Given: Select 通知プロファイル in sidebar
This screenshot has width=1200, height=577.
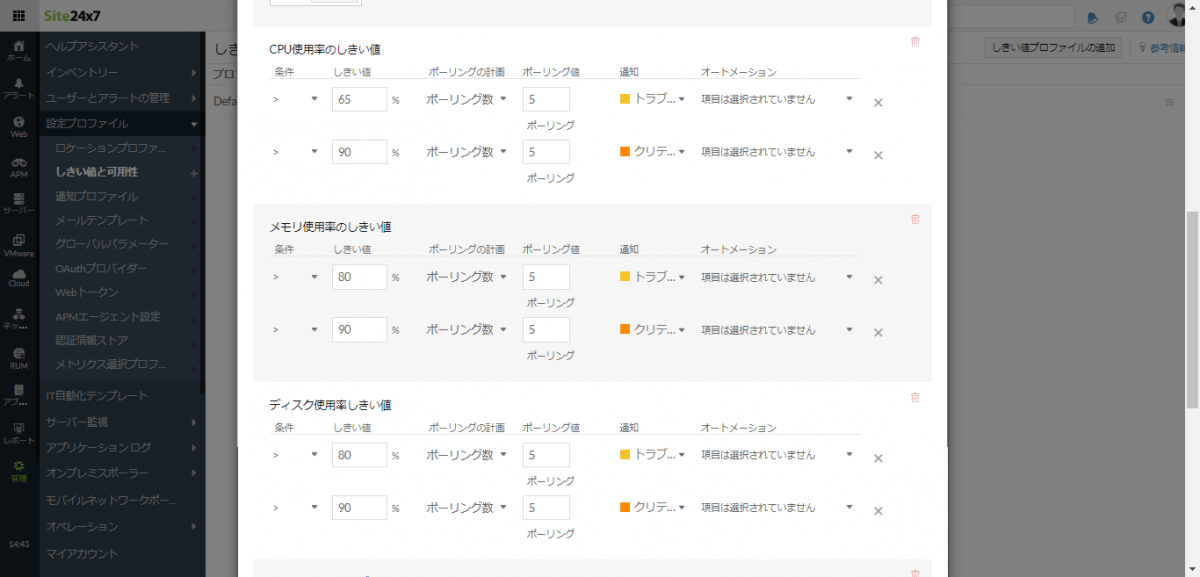Looking at the screenshot, I should [97, 197].
